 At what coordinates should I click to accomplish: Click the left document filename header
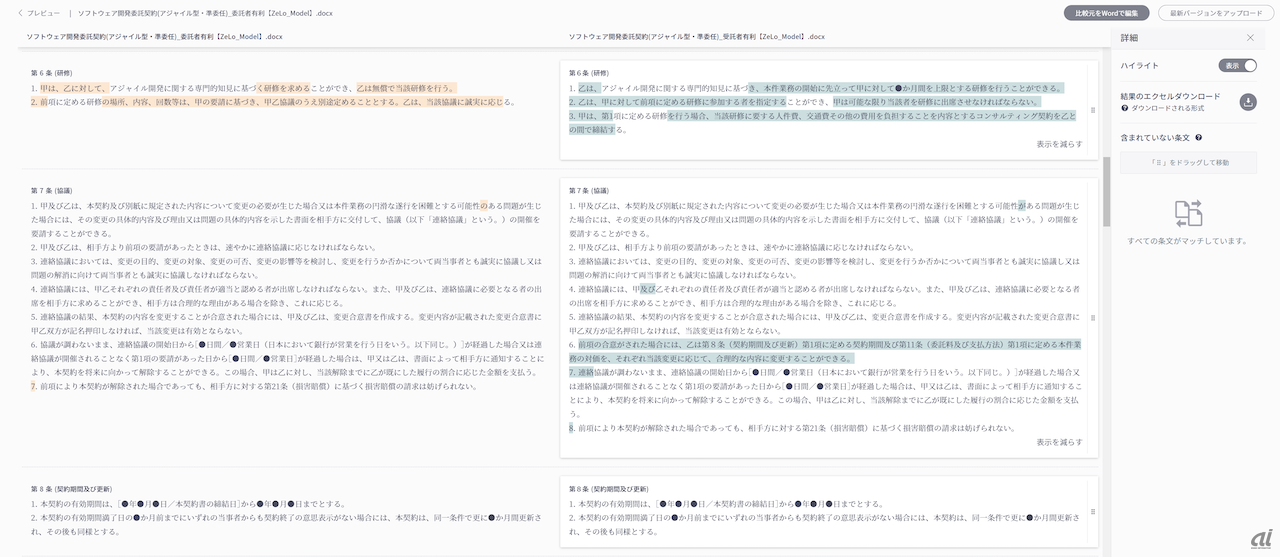click(x=155, y=36)
